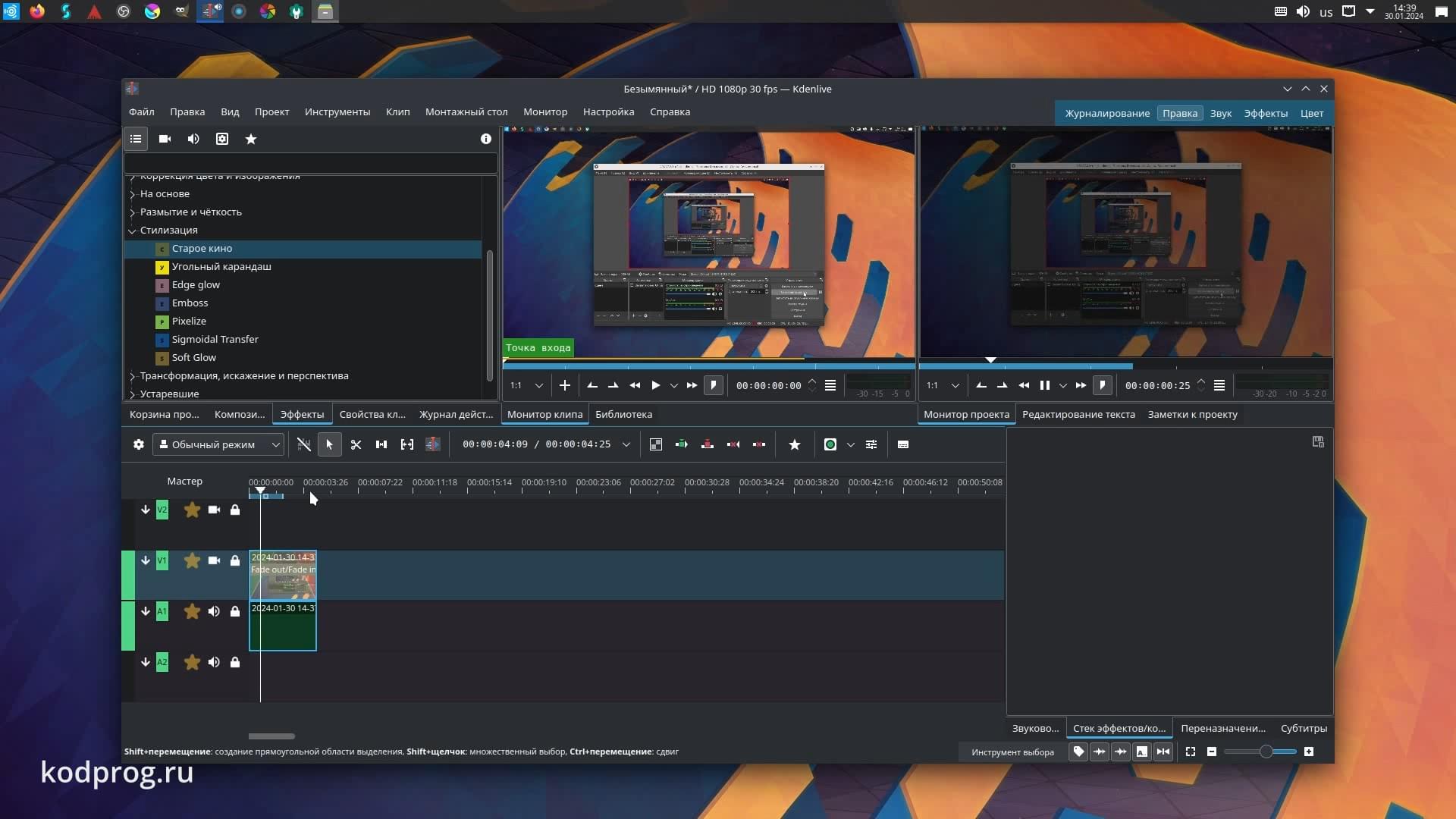The image size is (1456, 819).
Task: Open timeline settings gear
Action: pos(139,444)
